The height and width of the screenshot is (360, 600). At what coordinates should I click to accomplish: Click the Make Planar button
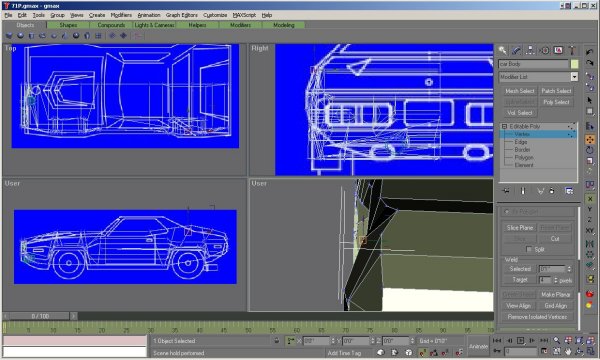coord(556,295)
